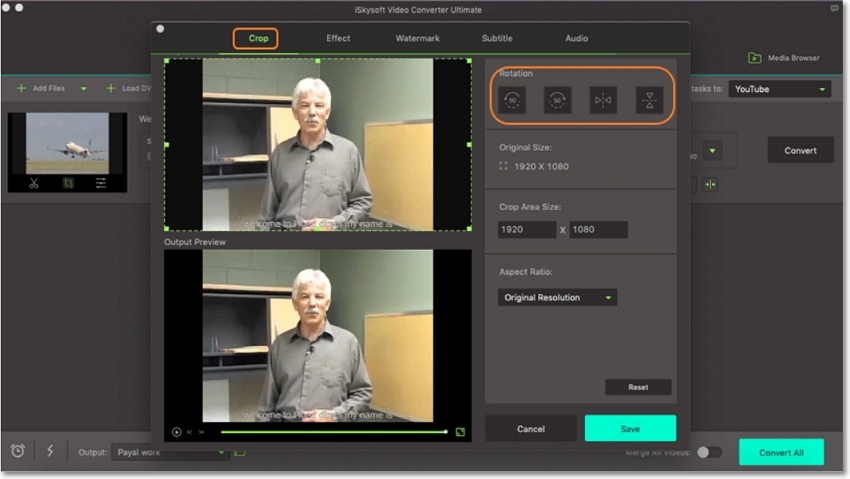Open the YouTube tasks dropdown
This screenshot has height=479, width=850.
779,89
